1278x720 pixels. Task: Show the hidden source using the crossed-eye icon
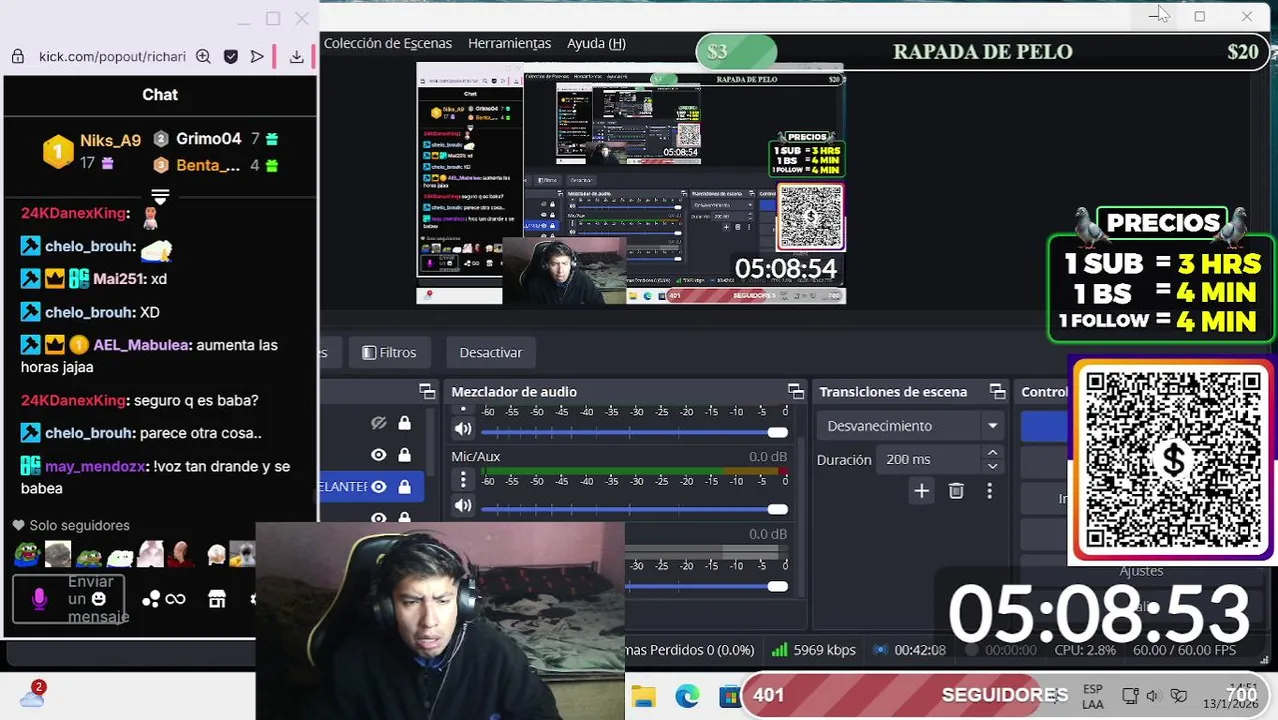[378, 423]
